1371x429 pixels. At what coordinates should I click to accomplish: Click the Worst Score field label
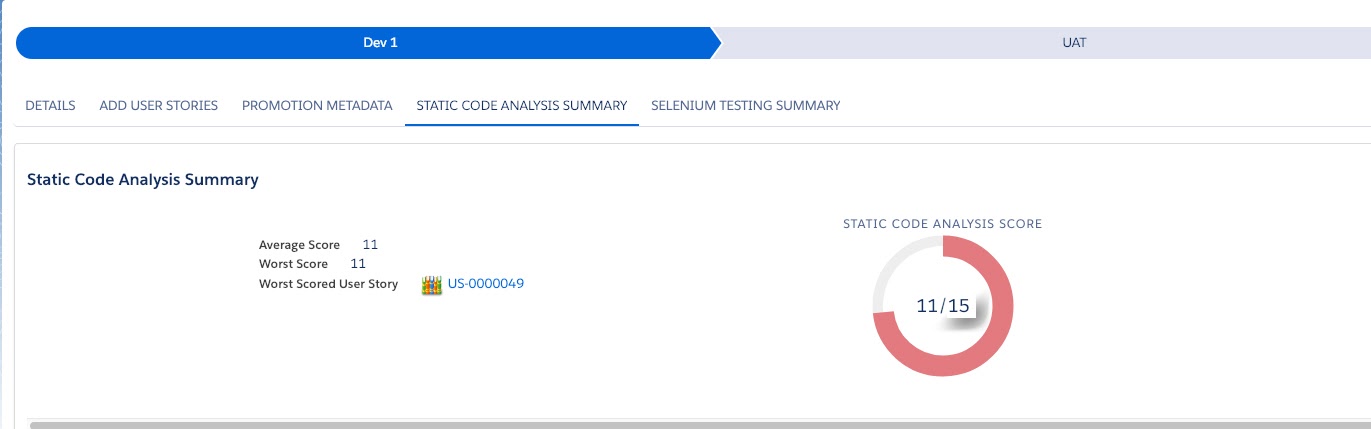pyautogui.click(x=293, y=264)
